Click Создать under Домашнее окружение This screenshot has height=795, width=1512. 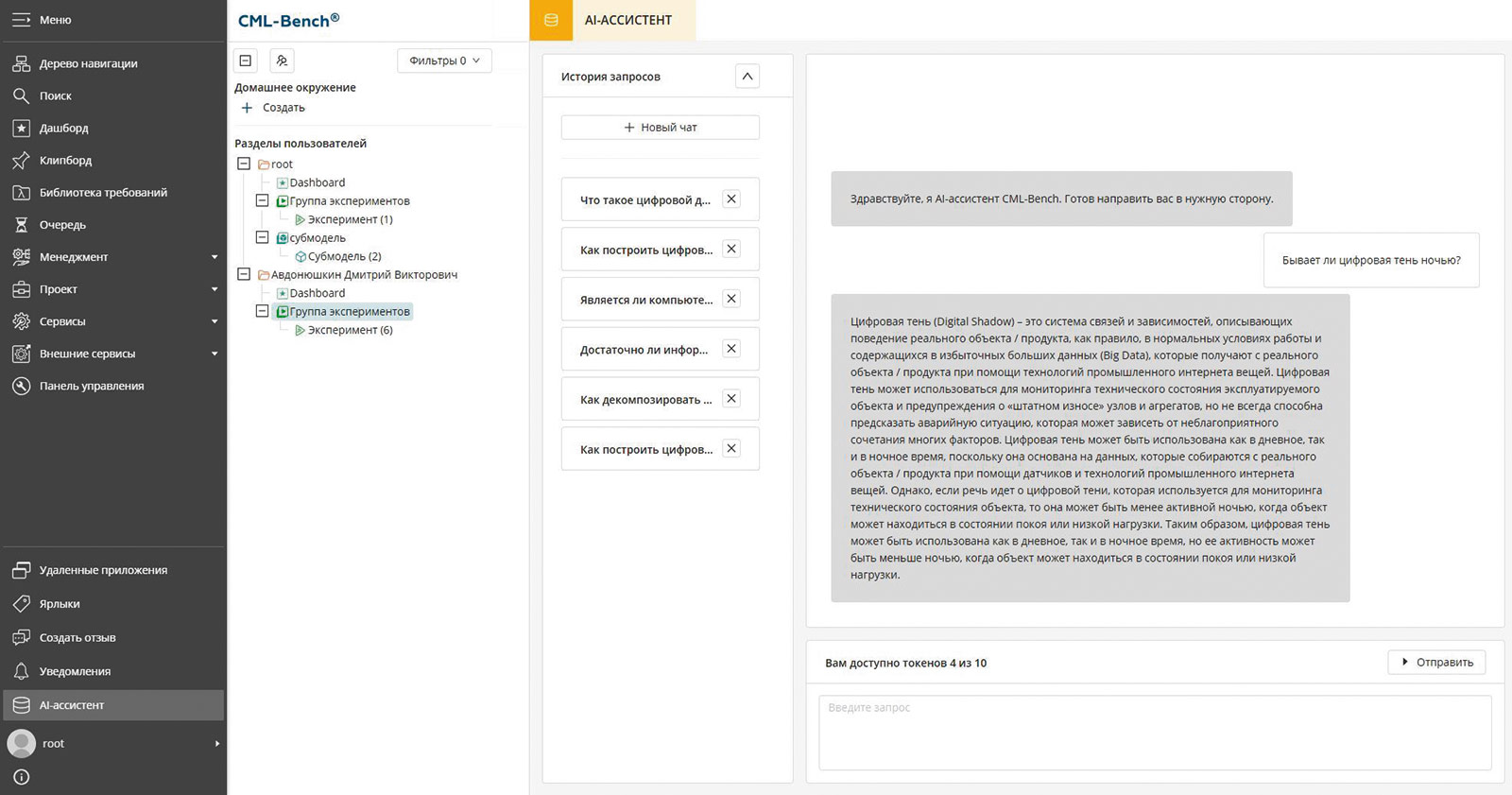tap(273, 108)
